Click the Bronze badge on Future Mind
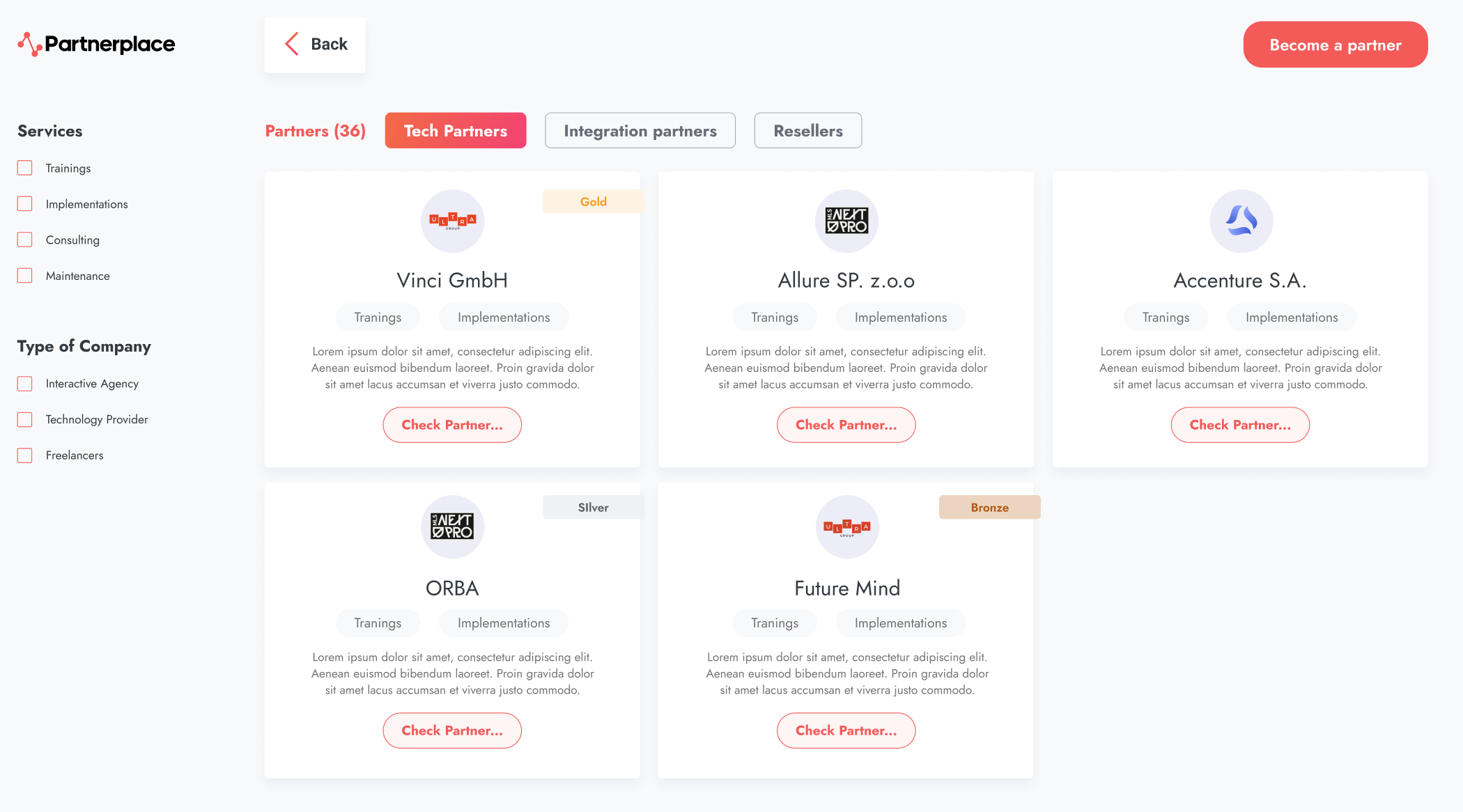Image resolution: width=1463 pixels, height=812 pixels. click(989, 508)
